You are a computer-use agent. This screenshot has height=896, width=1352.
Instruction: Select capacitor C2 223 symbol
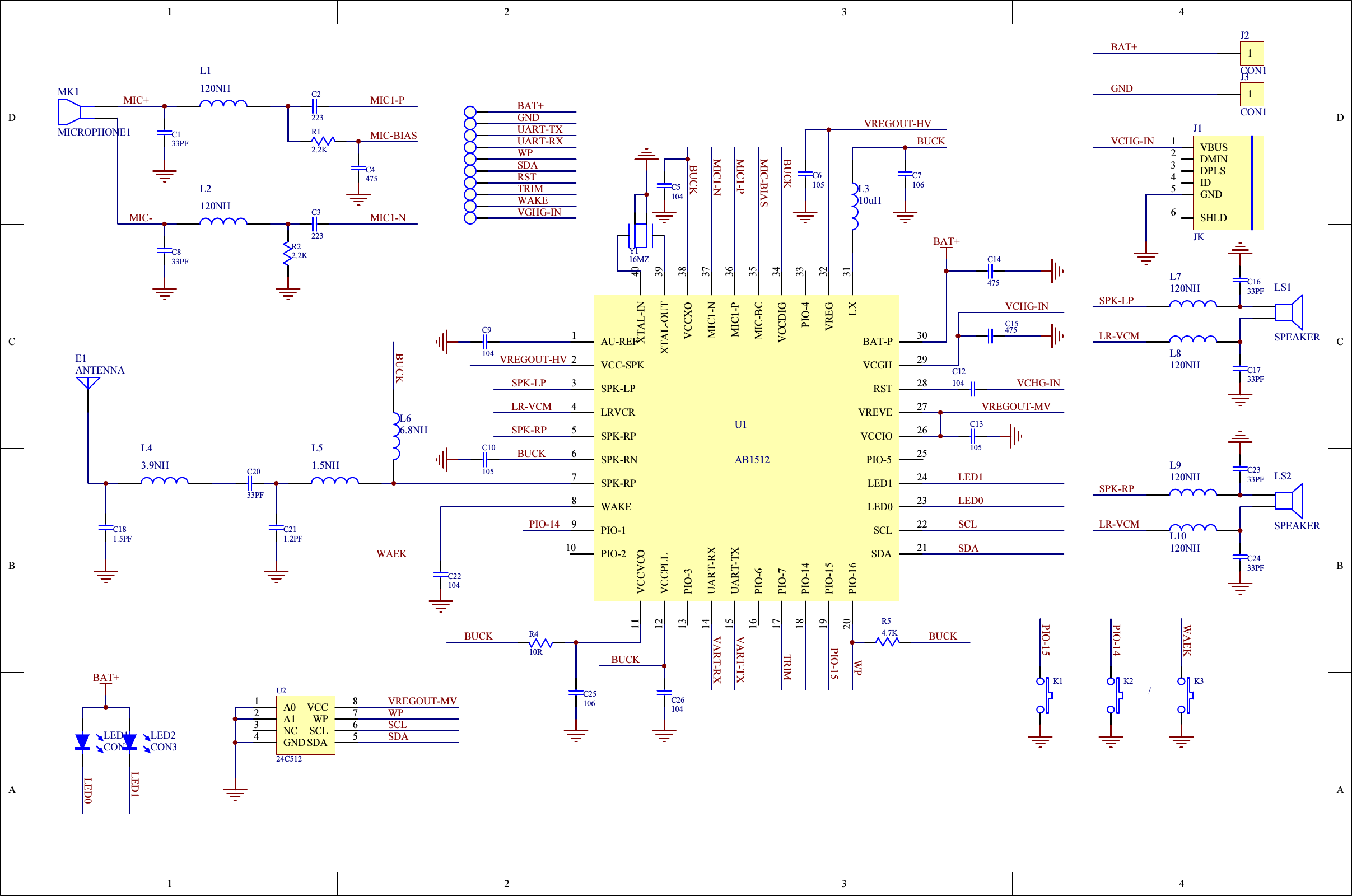(x=314, y=106)
